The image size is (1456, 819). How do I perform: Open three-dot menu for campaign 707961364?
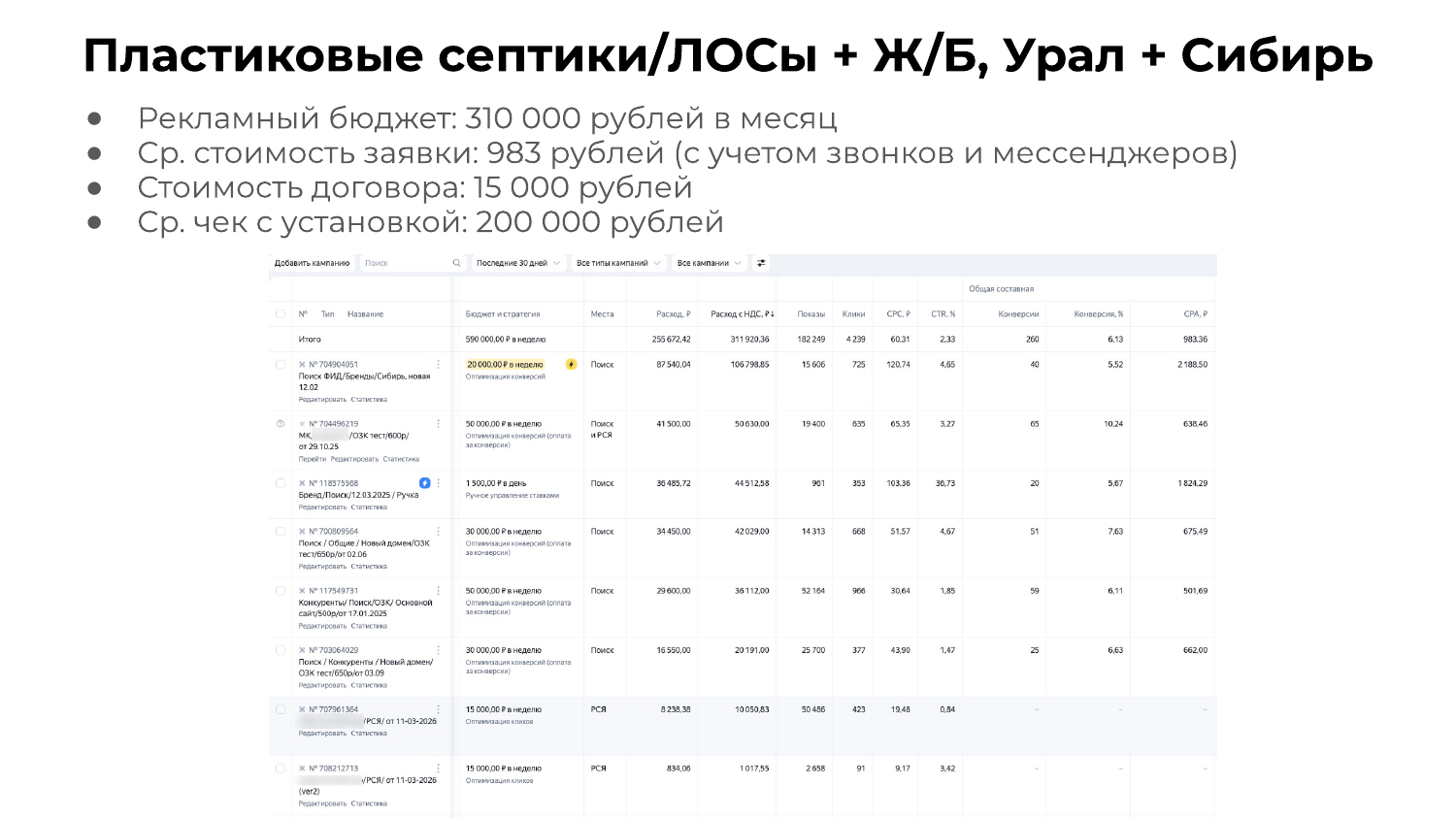click(x=439, y=709)
